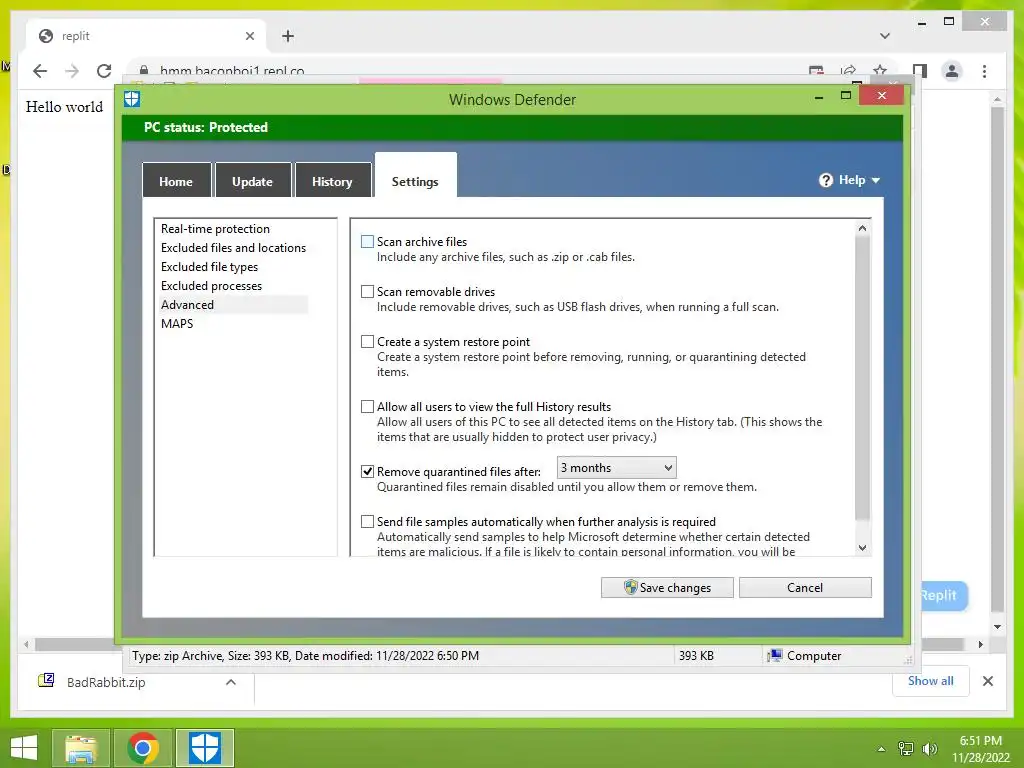The image size is (1024, 768).
Task: Bookmark this page with star icon
Action: point(880,71)
